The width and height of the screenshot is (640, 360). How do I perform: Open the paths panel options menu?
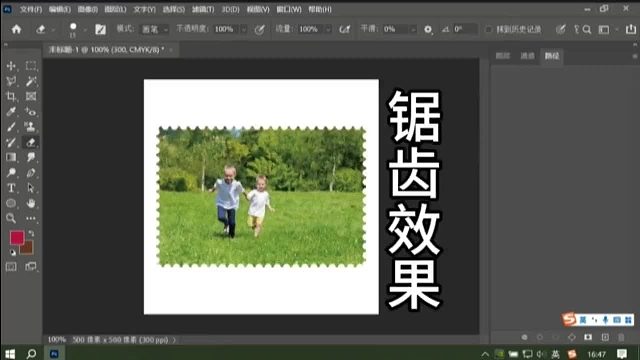635,56
